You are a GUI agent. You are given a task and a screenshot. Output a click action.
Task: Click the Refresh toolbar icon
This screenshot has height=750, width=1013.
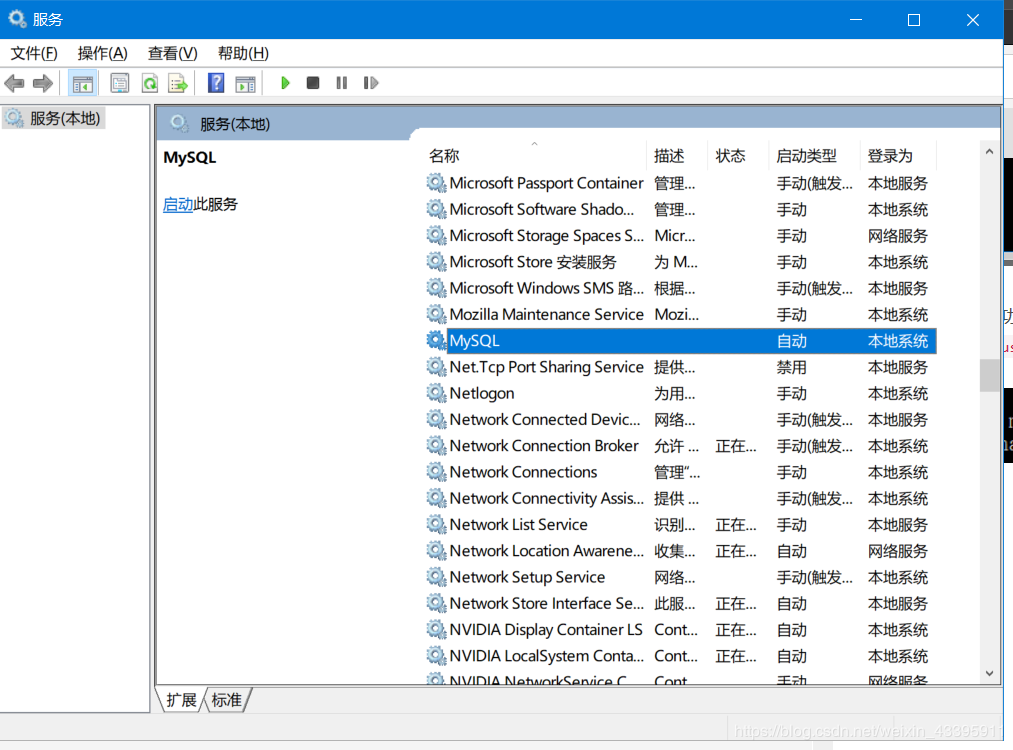click(149, 83)
